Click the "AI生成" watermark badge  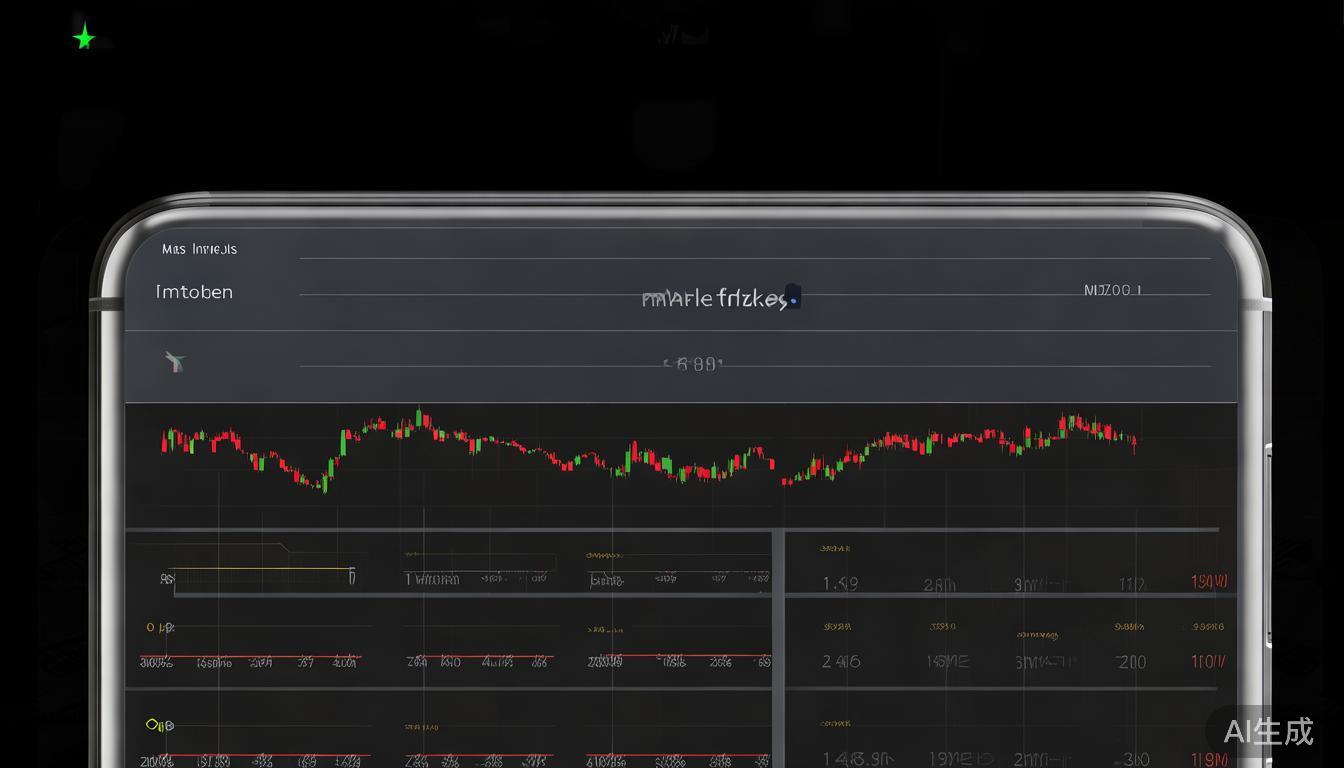coord(1267,732)
